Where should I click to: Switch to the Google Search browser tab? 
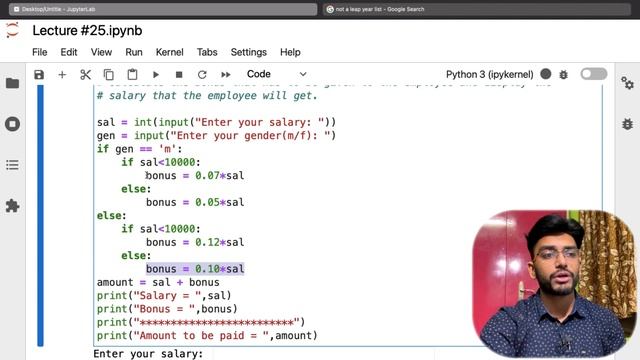coord(477,9)
